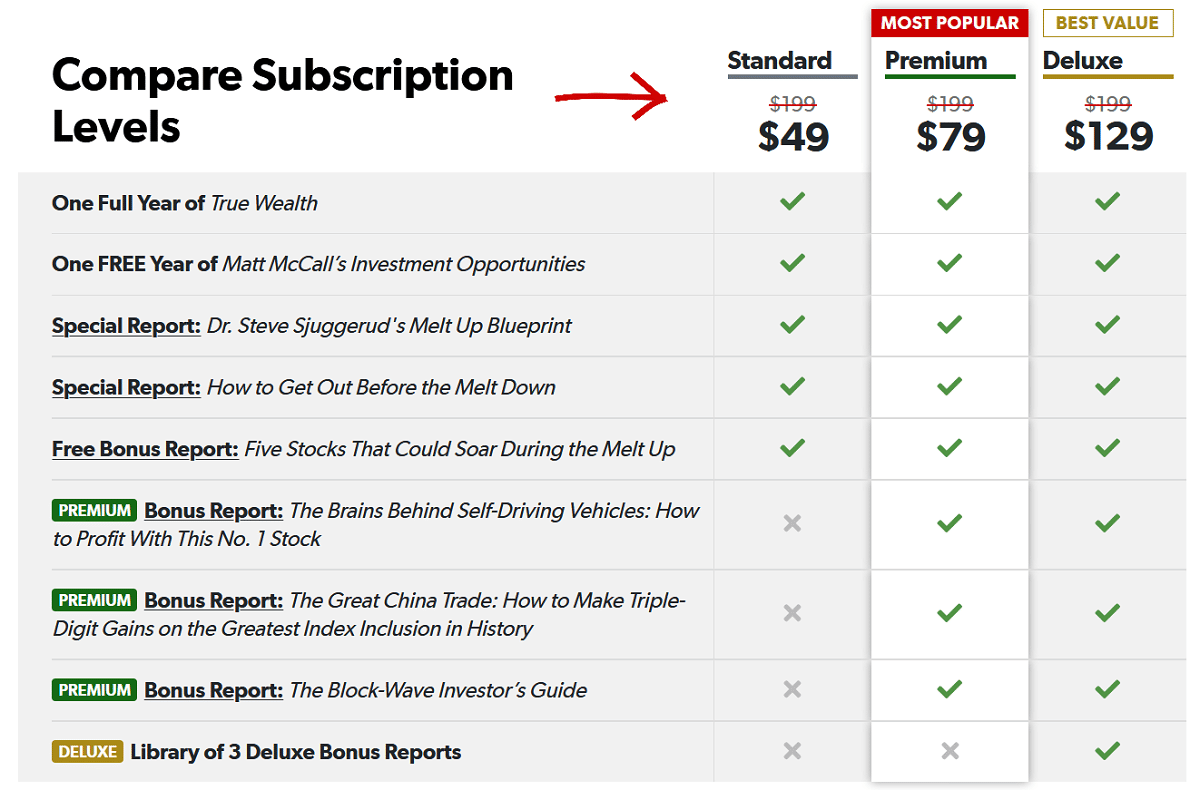Image resolution: width=1200 pixels, height=790 pixels.
Task: Click the Deluxe checkmark for Great China Trade row
Action: click(1107, 613)
